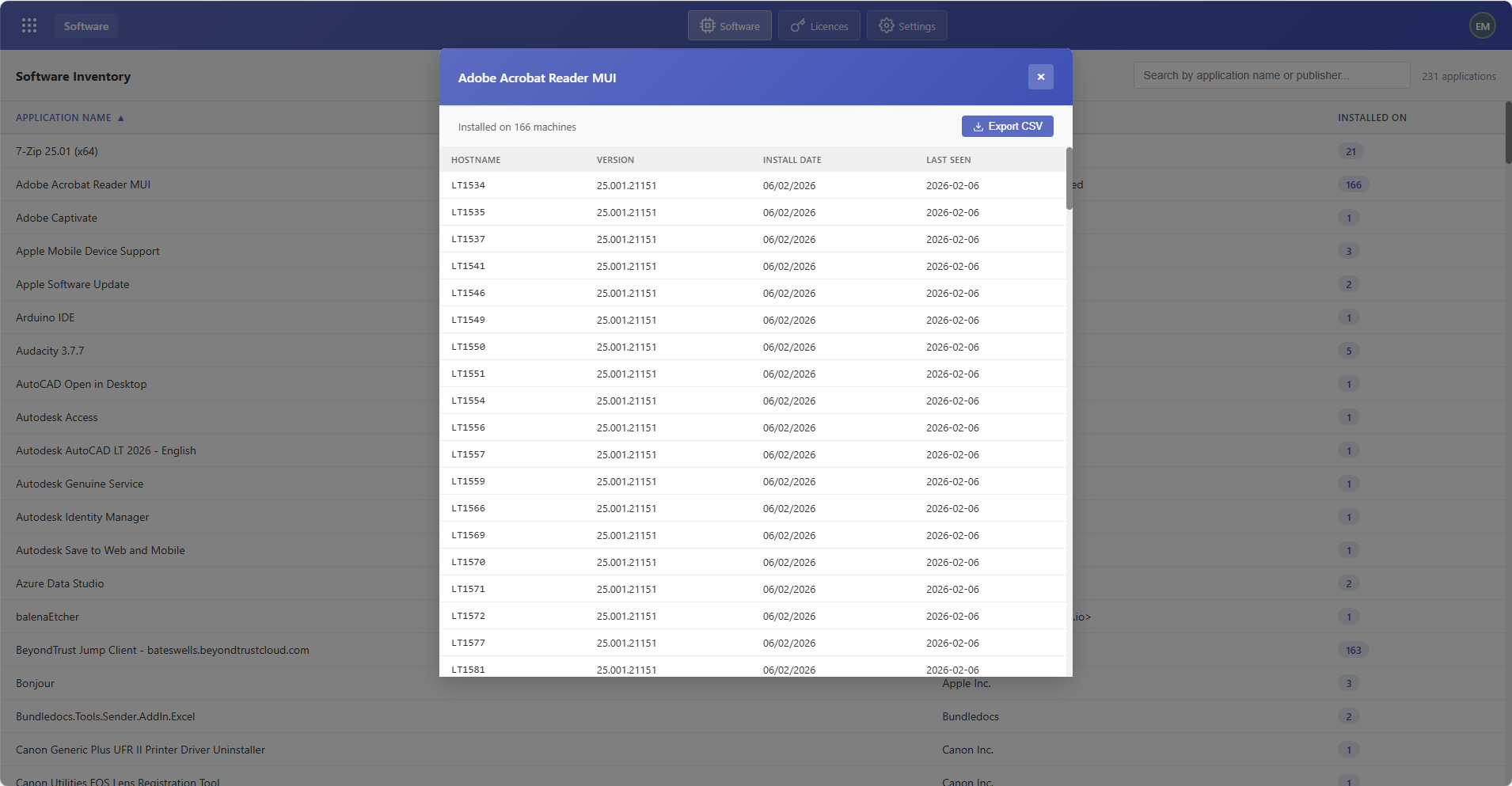The height and width of the screenshot is (786, 1512).
Task: Open Bonjour entry in inventory
Action: [36, 683]
